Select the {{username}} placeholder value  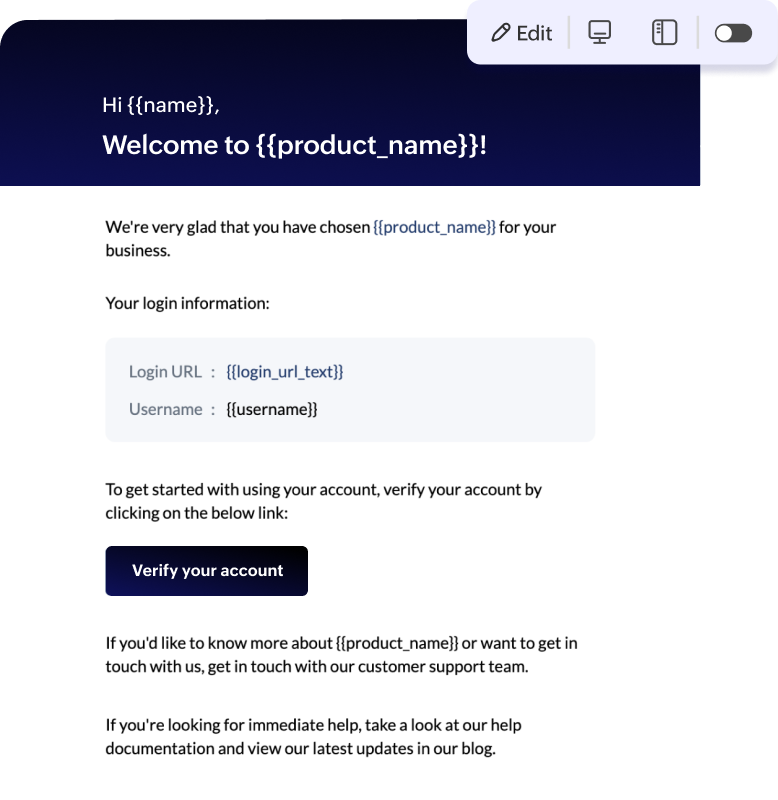pyautogui.click(x=272, y=409)
